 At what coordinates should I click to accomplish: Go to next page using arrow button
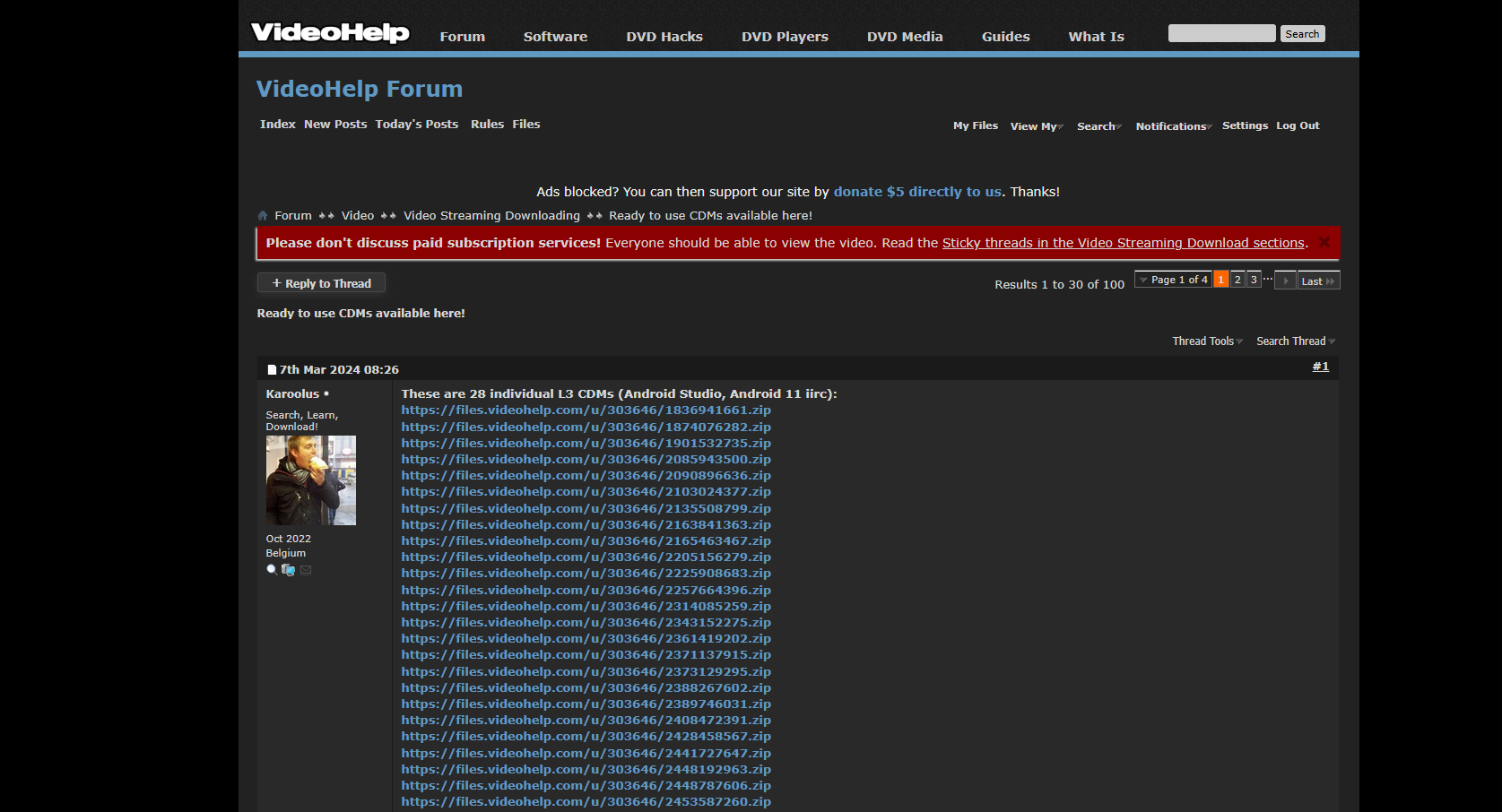[1285, 281]
